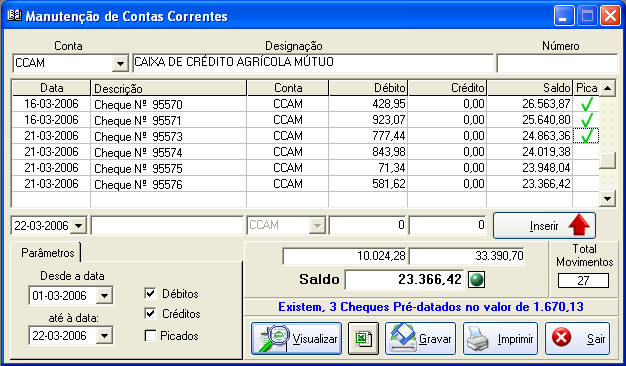This screenshot has height=366, width=626.
Task: Click the app icon in the title bar
Action: tap(14, 16)
